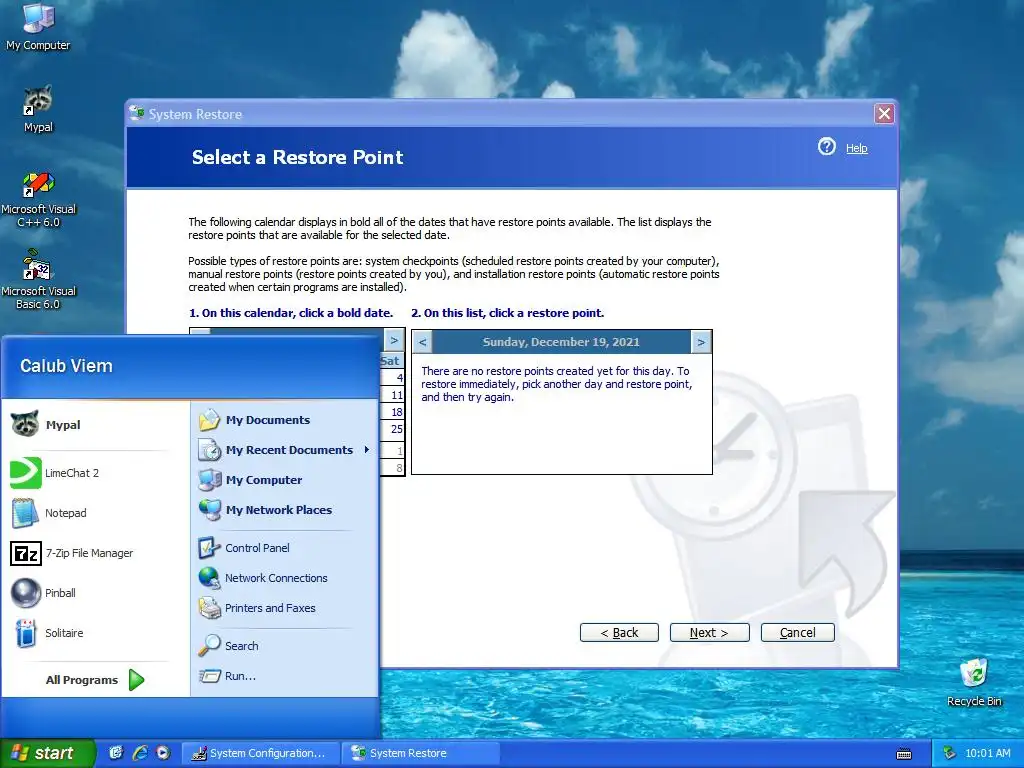The width and height of the screenshot is (1024, 768).
Task: Select the System Restore taskbar button
Action: tap(421, 753)
